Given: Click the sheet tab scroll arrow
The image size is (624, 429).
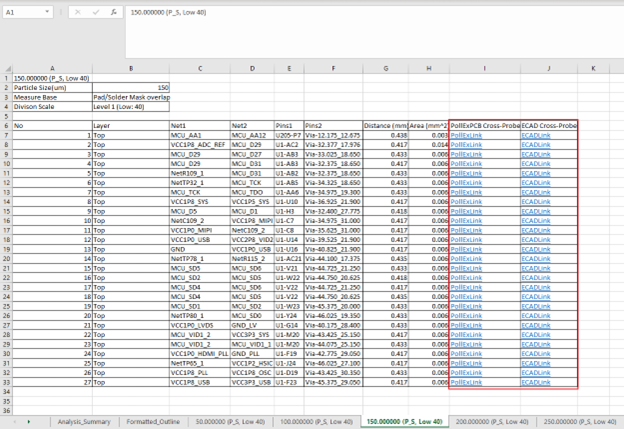Looking at the screenshot, I should coord(29,422).
